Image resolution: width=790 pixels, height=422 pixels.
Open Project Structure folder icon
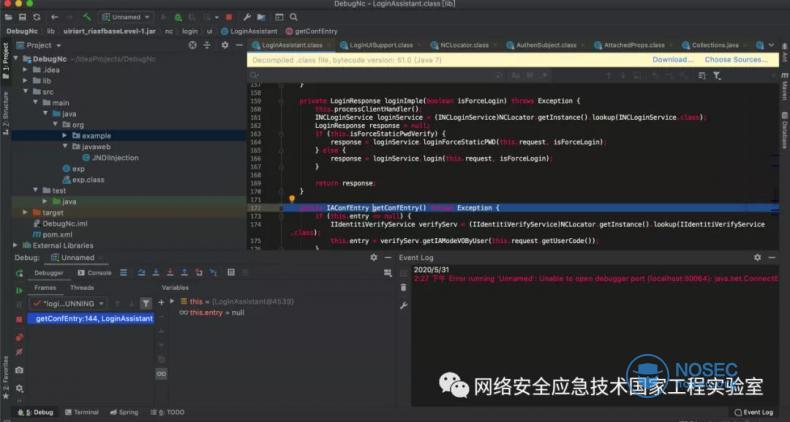[x=261, y=17]
